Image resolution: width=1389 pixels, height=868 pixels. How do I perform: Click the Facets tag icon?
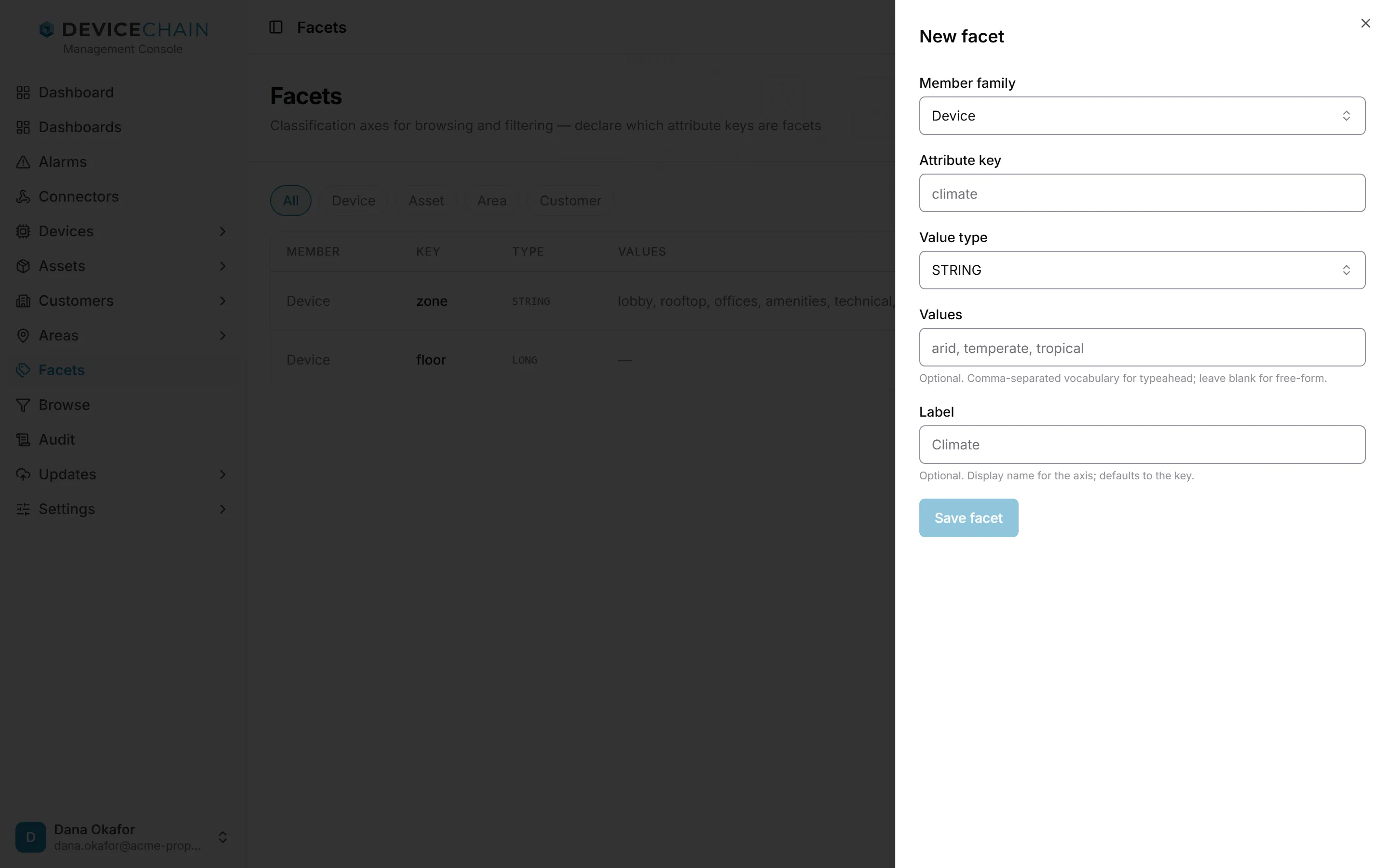(x=23, y=370)
